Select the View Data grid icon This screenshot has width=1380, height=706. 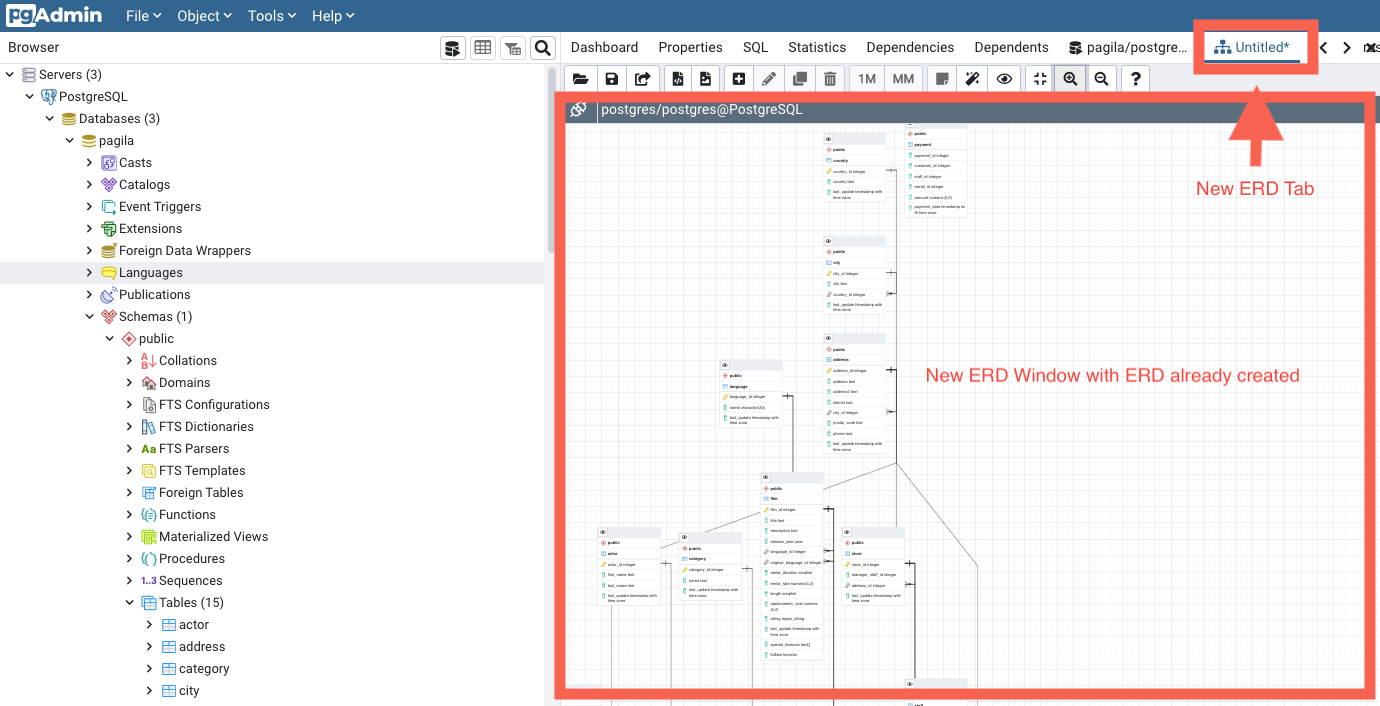pyautogui.click(x=482, y=47)
